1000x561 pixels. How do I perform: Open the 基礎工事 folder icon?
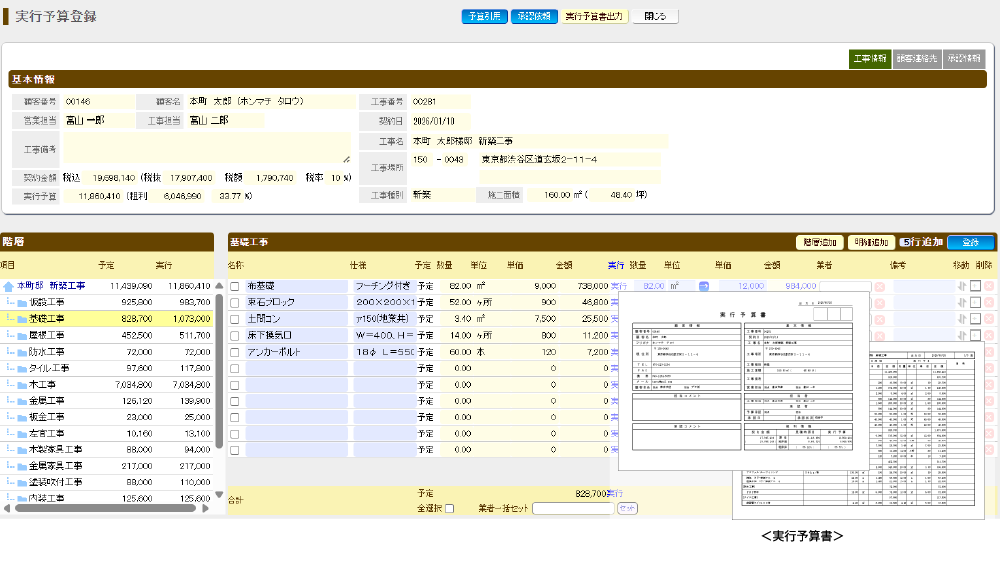(22, 319)
